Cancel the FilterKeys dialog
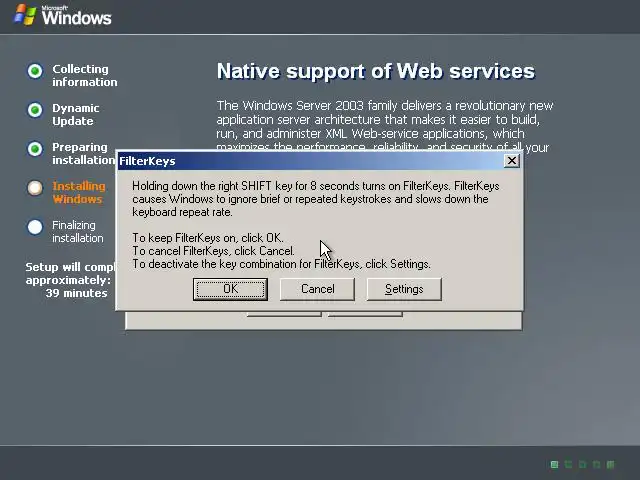 317,289
